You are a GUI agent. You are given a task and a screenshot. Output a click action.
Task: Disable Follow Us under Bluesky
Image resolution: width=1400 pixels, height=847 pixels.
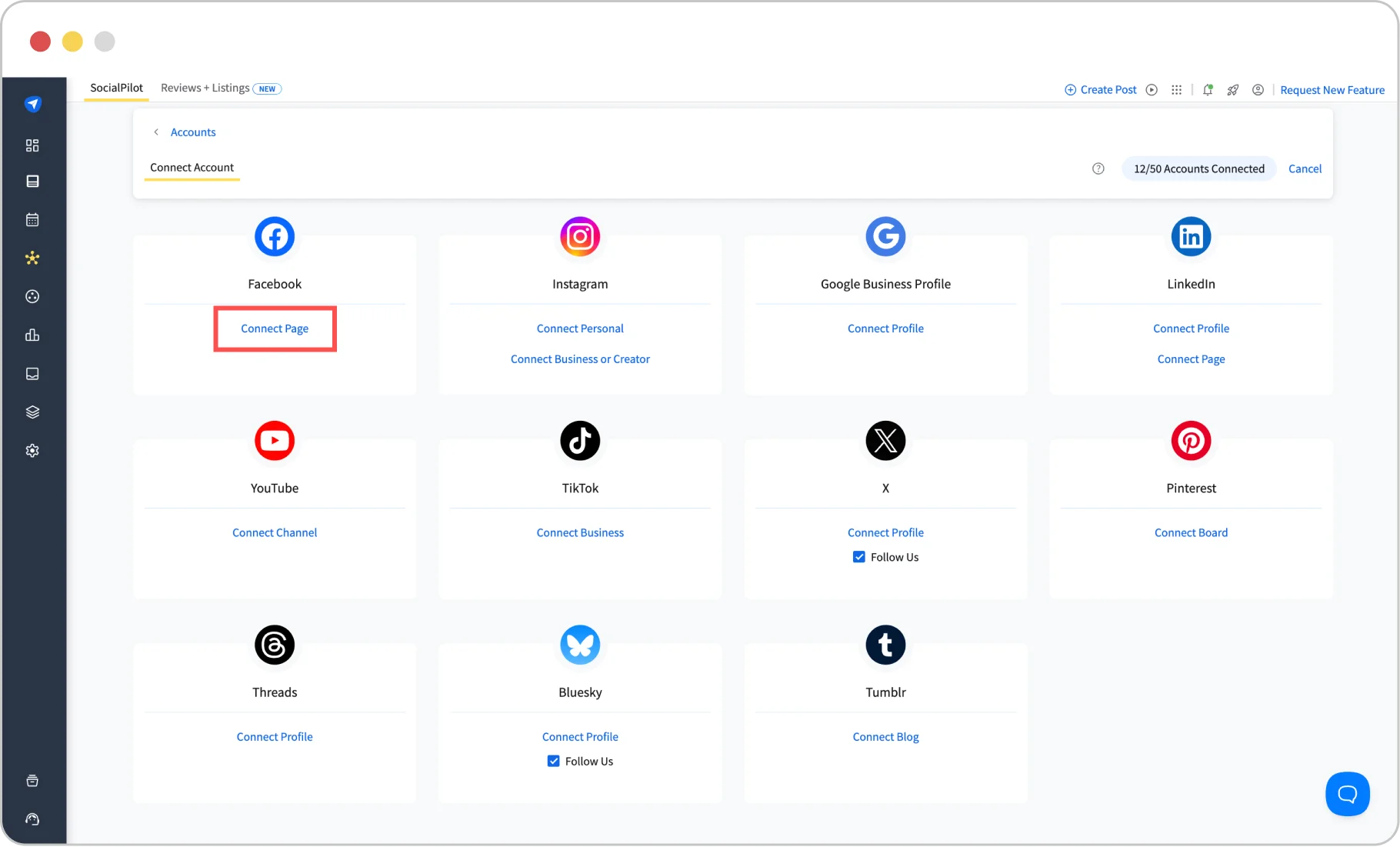[x=553, y=760]
